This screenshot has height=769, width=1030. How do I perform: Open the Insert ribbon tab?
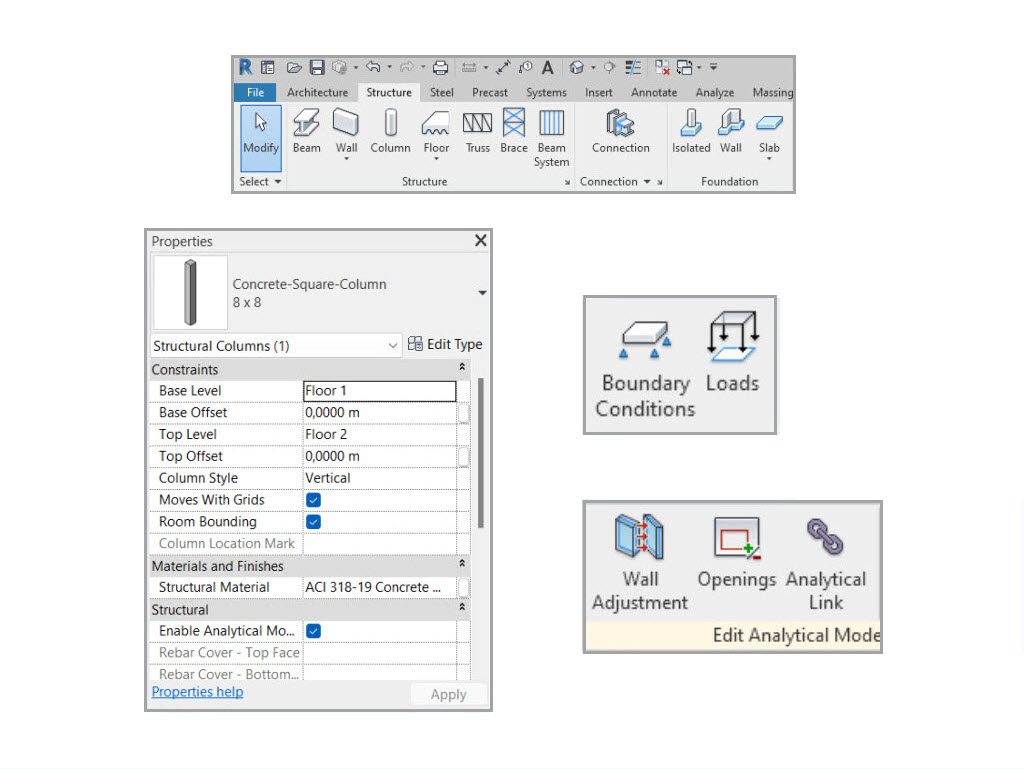click(x=598, y=91)
